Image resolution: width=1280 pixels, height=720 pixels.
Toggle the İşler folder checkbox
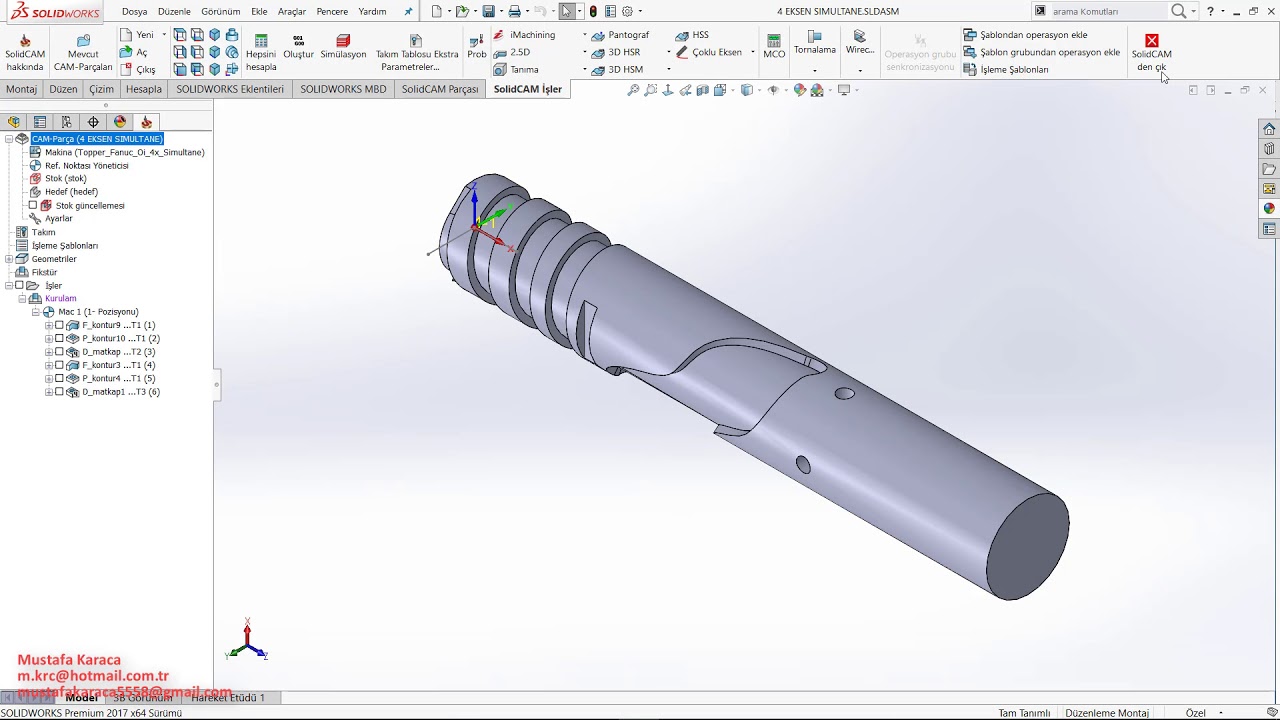click(x=19, y=285)
